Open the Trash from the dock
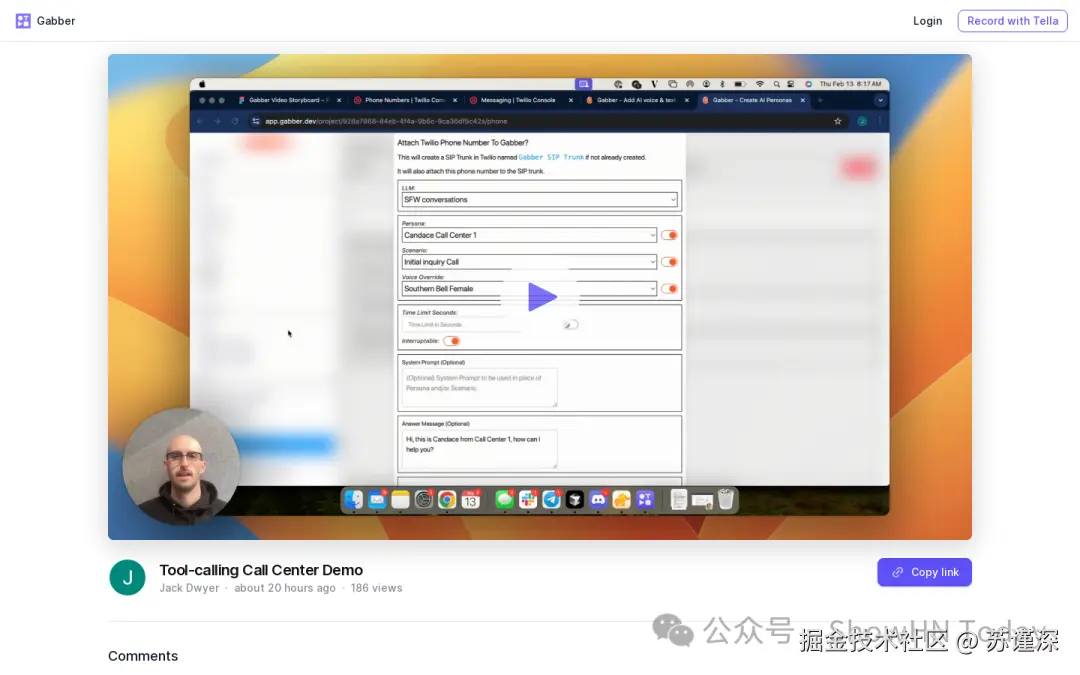Viewport: 1080px width, 675px height. click(x=727, y=499)
